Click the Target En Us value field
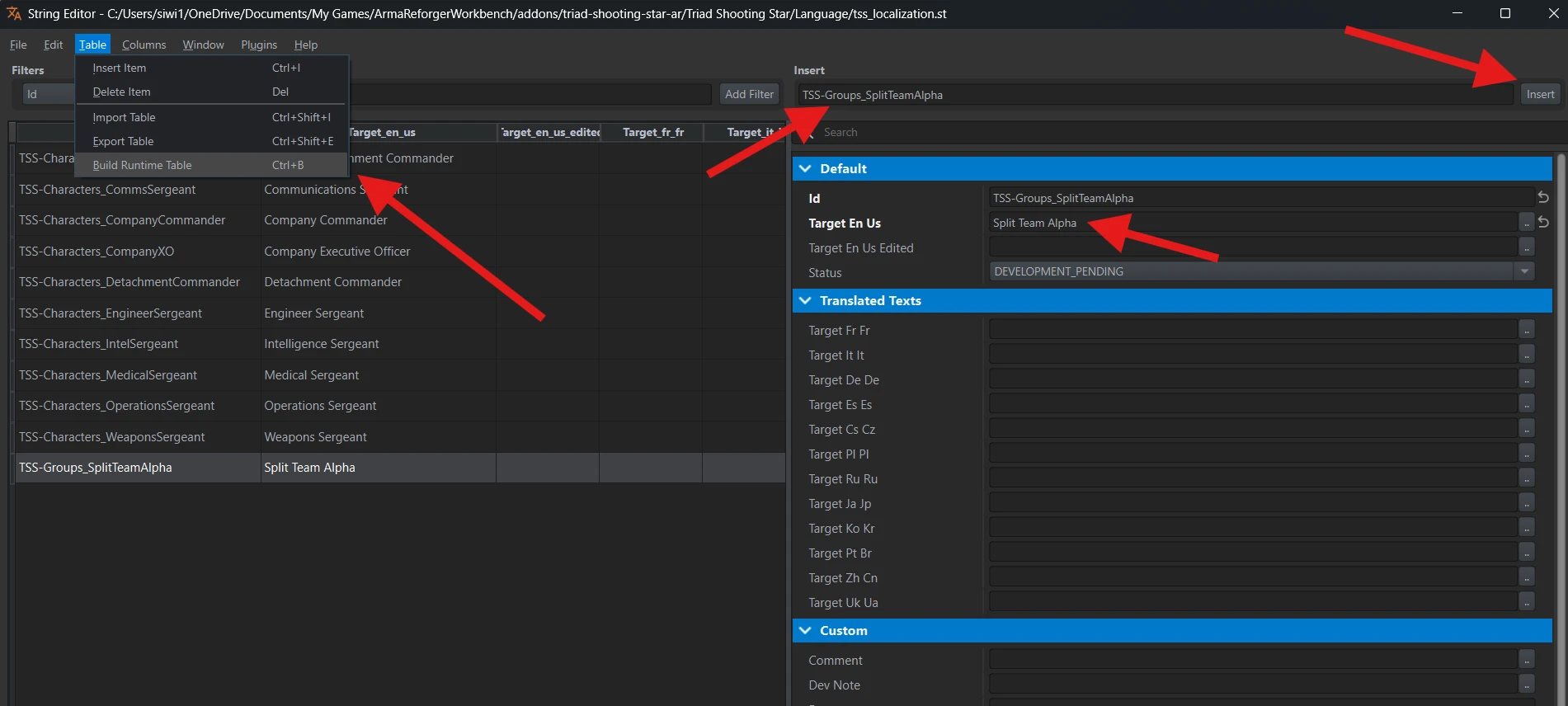Screen dimensions: 1568x706 1253,223
